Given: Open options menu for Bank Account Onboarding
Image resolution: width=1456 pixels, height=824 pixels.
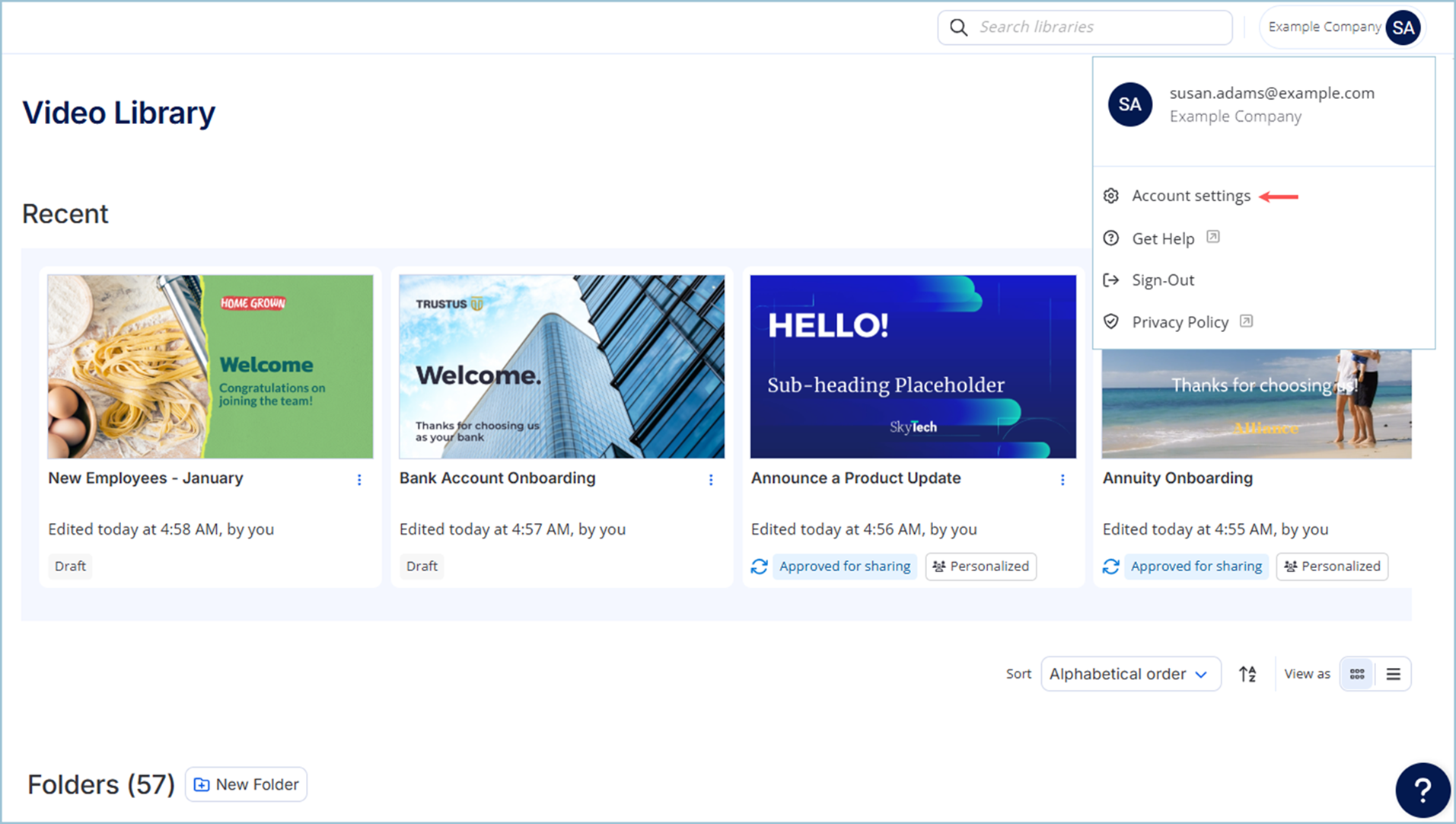Looking at the screenshot, I should pos(711,480).
